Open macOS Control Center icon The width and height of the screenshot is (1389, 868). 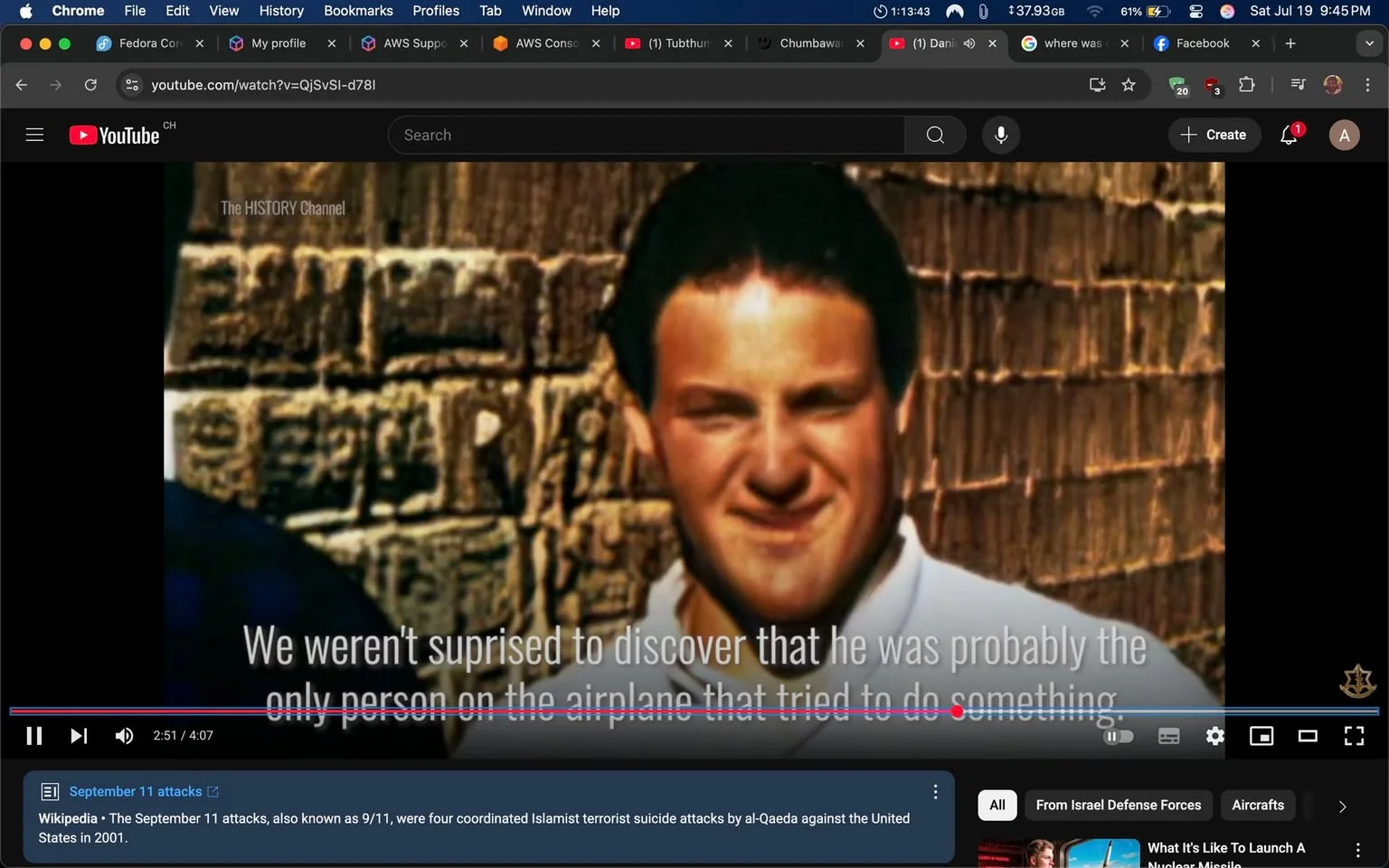(1195, 11)
